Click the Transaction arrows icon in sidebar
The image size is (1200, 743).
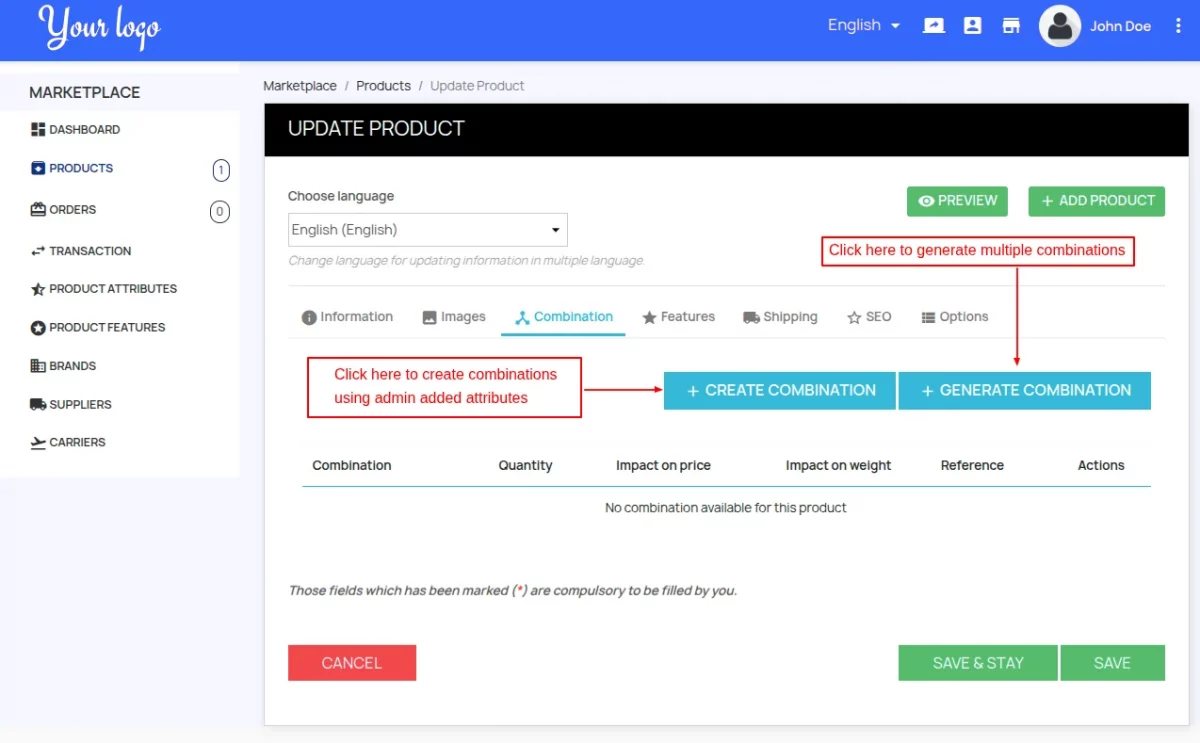click(x=38, y=251)
